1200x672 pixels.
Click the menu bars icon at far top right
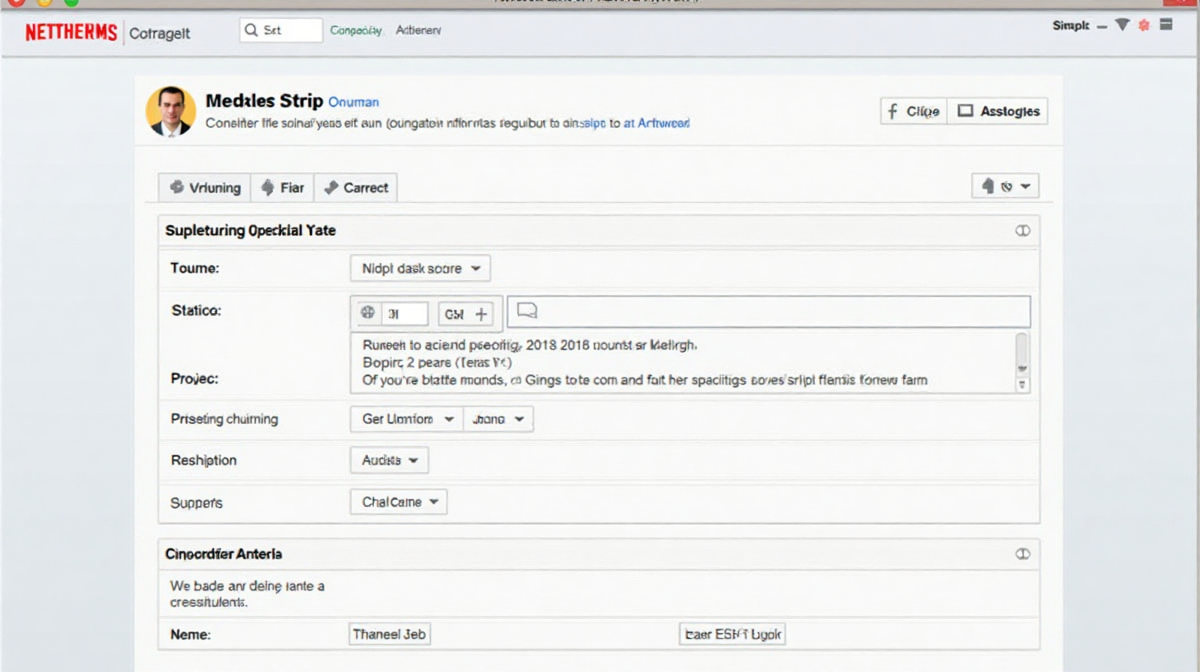tap(1166, 26)
